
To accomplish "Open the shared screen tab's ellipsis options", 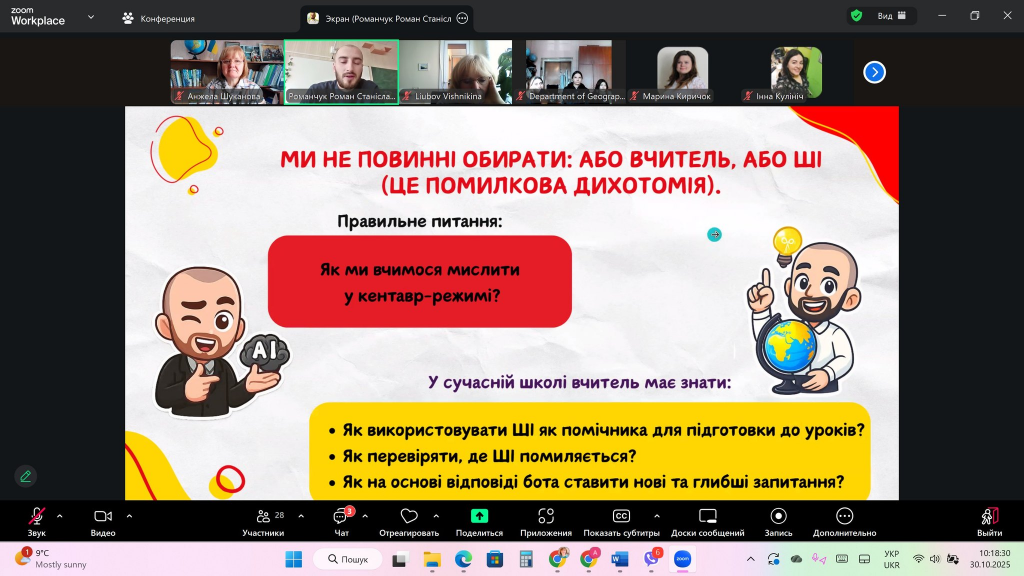I will 462,18.
